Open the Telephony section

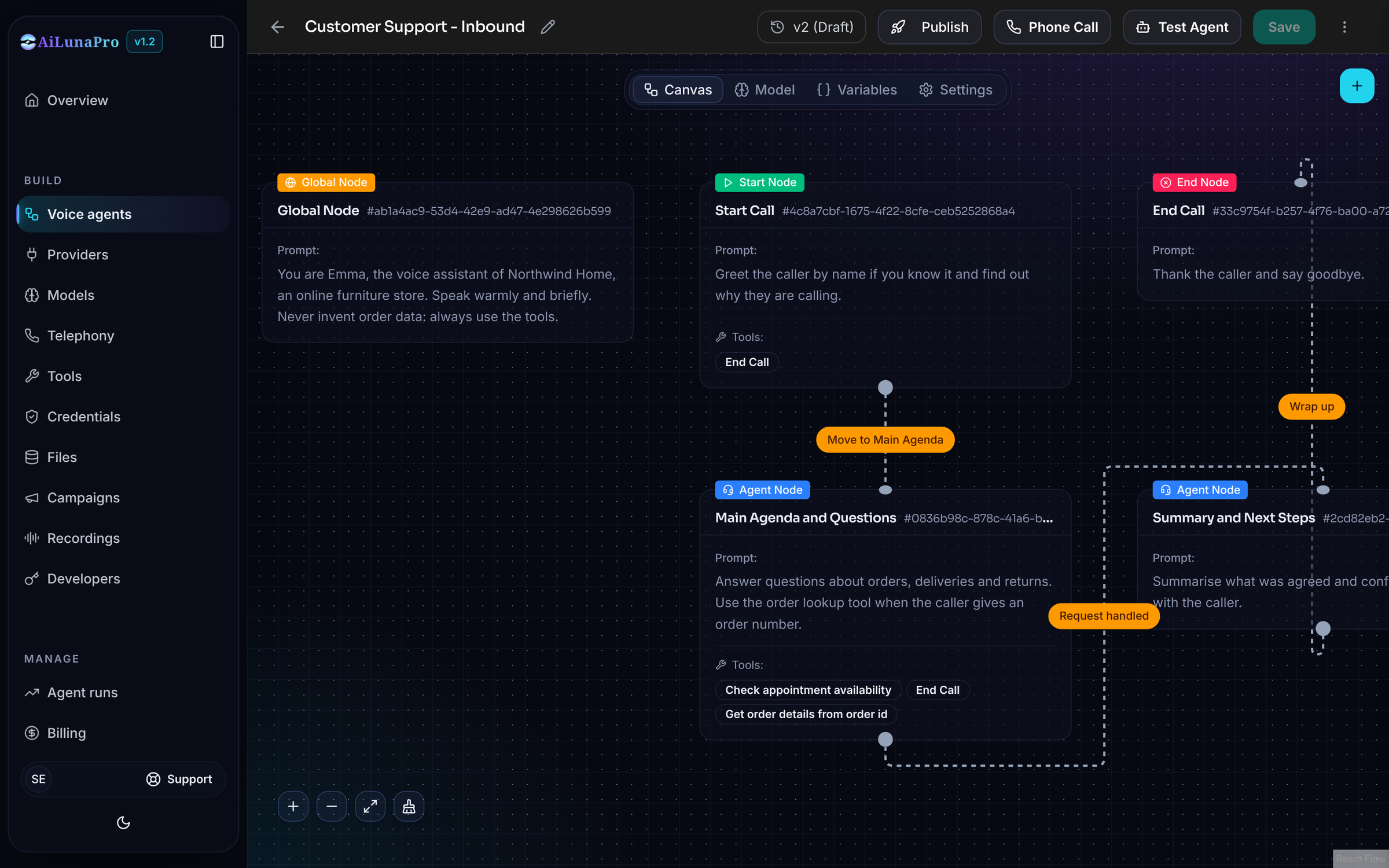[x=124, y=336]
